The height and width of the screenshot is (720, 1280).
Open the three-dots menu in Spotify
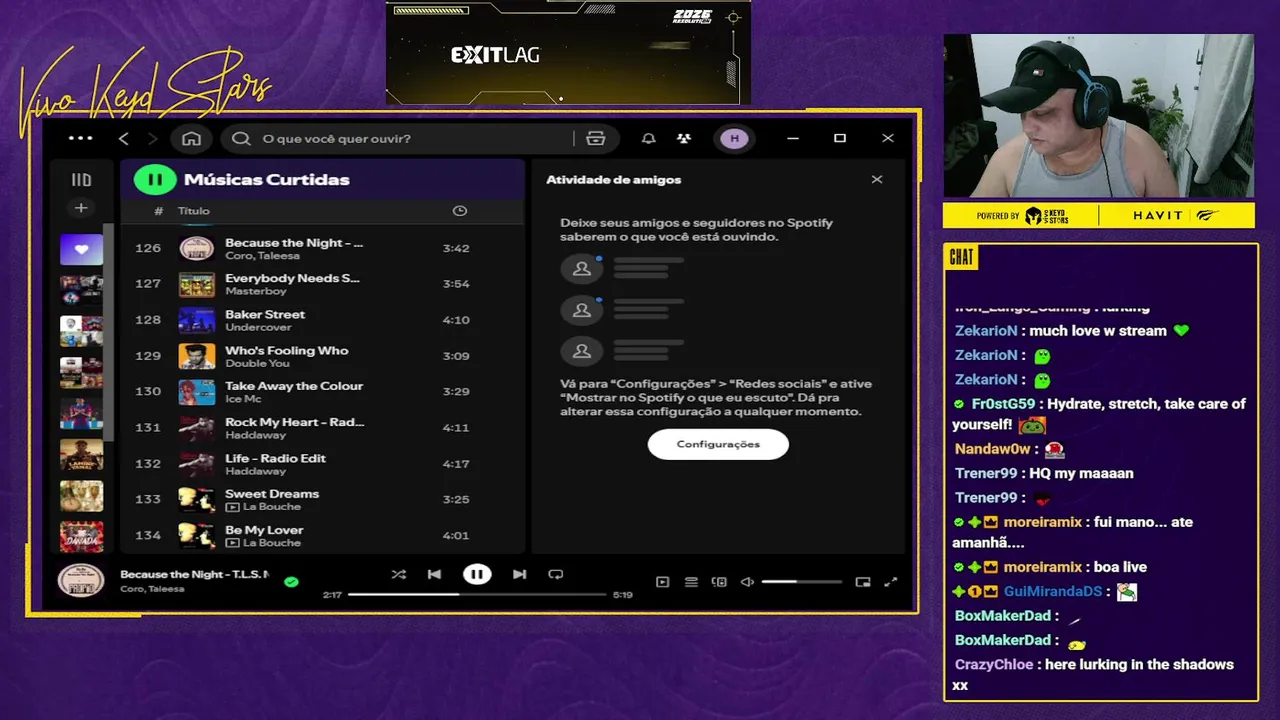click(x=80, y=138)
